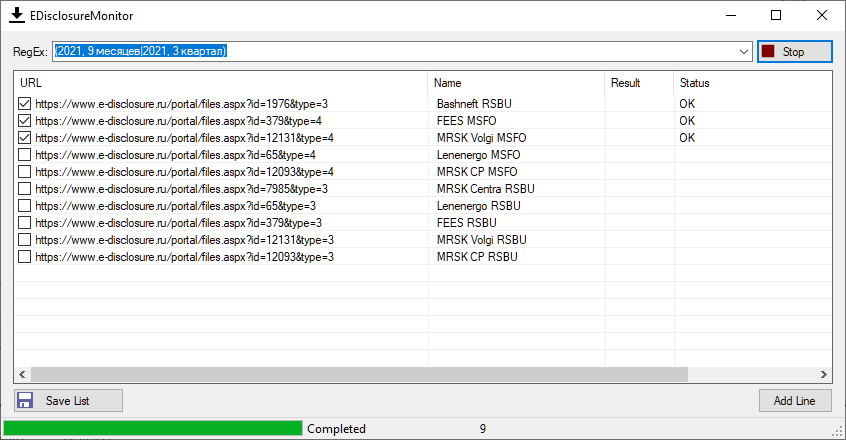Click the name cell MRSK CP MSFO
This screenshot has height=440, width=846.
click(476, 172)
